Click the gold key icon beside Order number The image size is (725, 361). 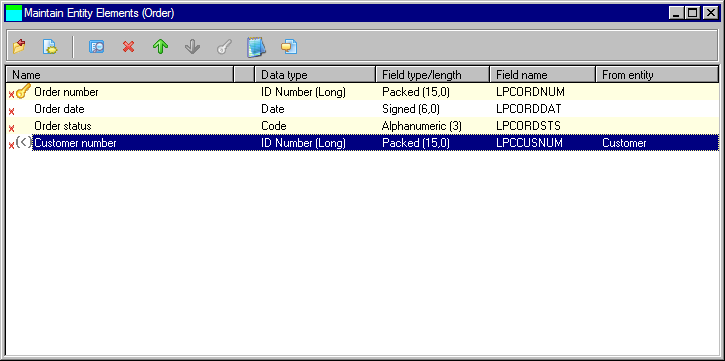[x=23, y=92]
